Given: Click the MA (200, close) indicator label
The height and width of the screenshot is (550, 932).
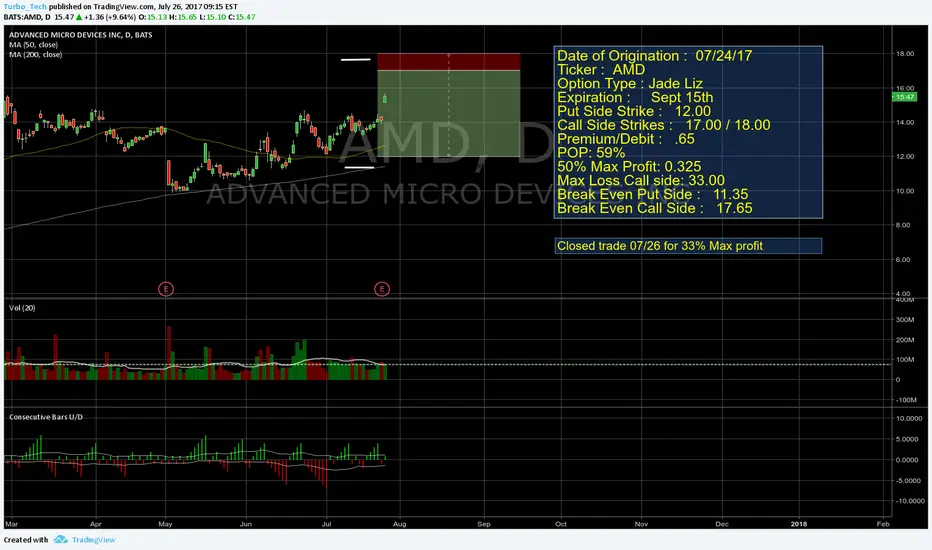Looking at the screenshot, I should click(36, 54).
